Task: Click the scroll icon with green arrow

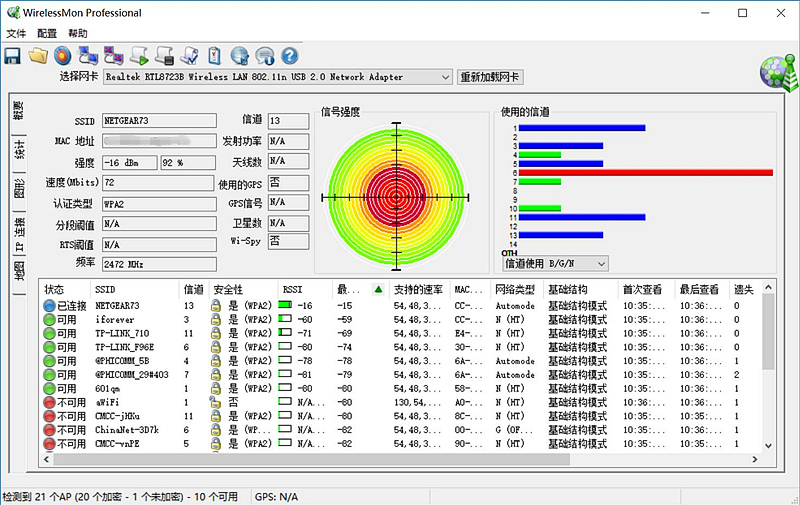Action: [140, 56]
